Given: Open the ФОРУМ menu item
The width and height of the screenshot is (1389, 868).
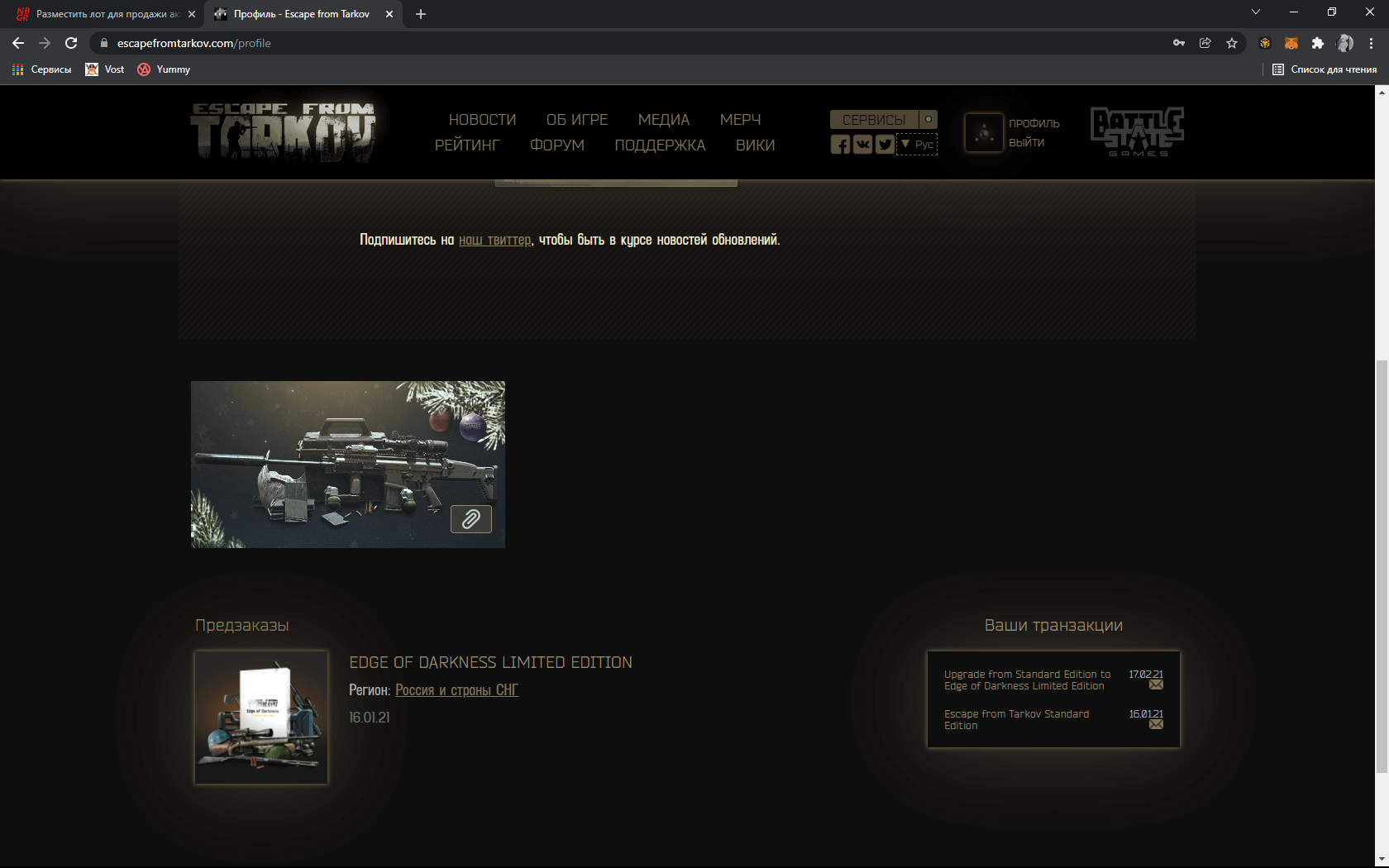Looking at the screenshot, I should pos(557,145).
